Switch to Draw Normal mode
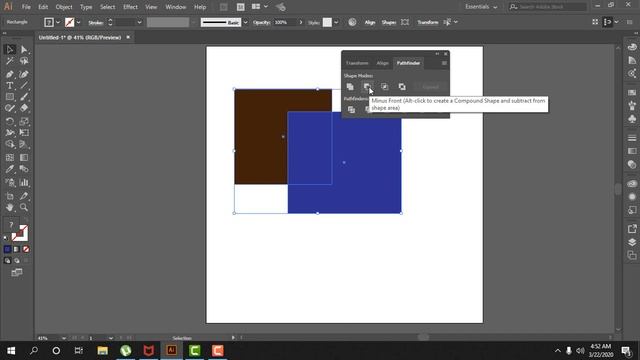The height and width of the screenshot is (360, 640). click(7, 260)
